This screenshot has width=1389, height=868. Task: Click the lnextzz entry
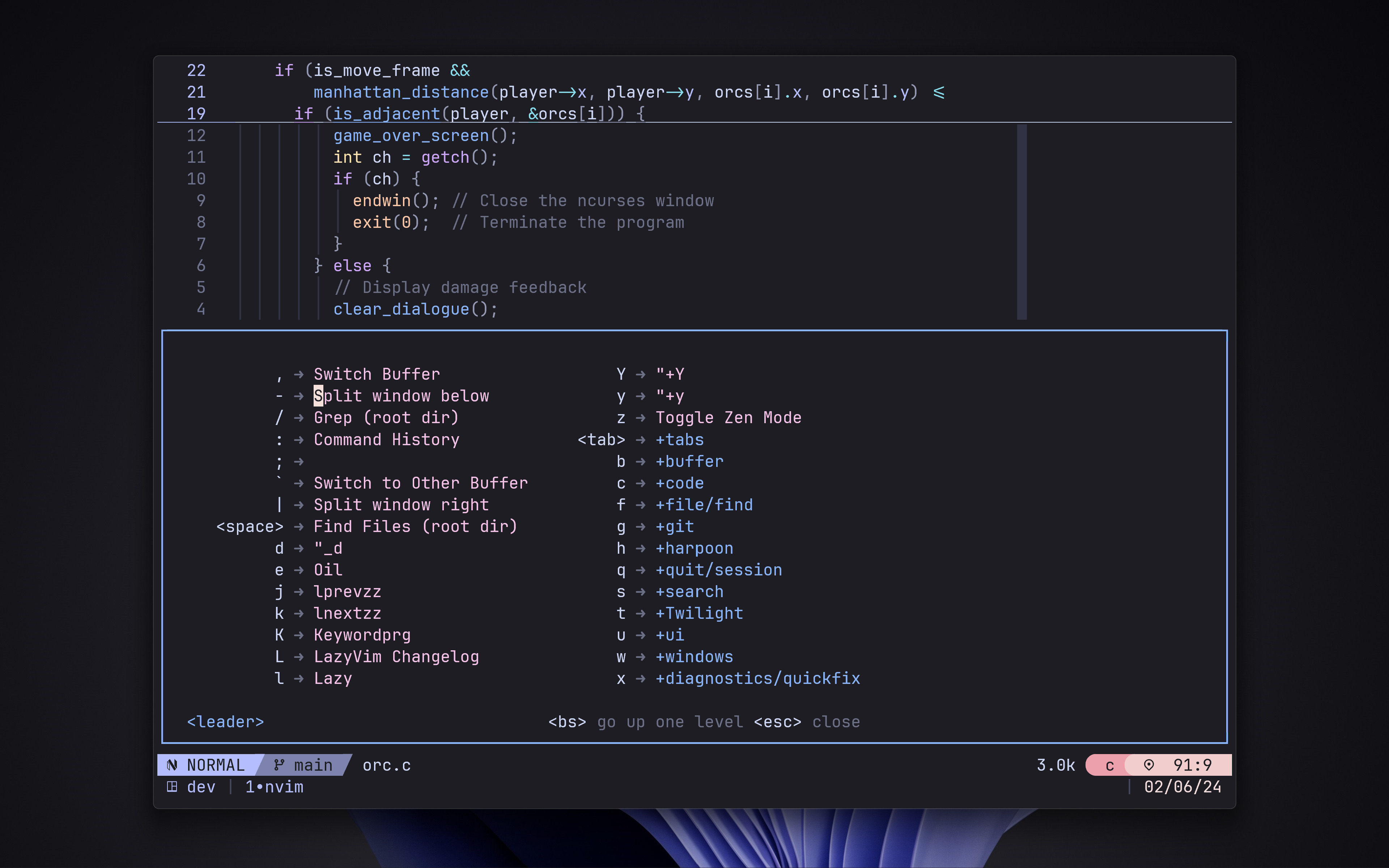coord(347,614)
